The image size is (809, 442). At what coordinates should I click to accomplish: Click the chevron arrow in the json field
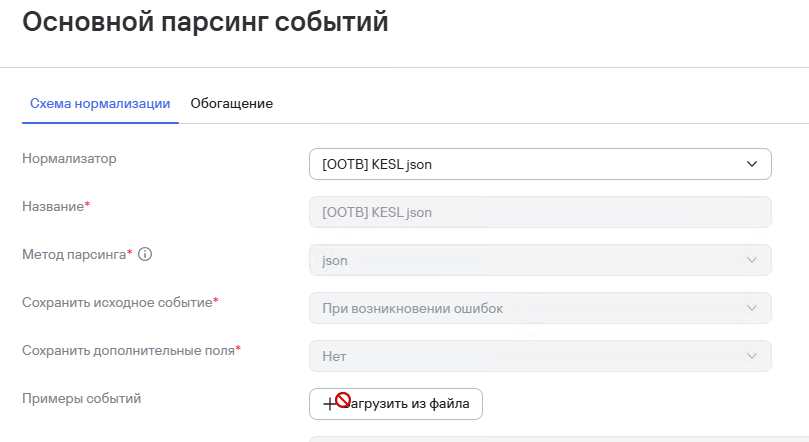(x=752, y=260)
